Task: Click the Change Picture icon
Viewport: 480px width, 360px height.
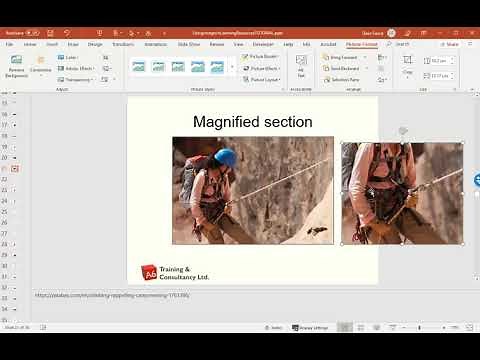Action: coord(107,68)
